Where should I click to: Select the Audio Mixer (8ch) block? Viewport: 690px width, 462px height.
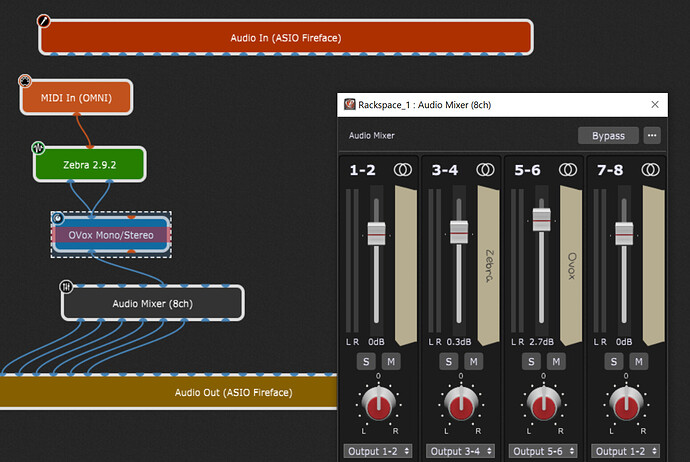tap(153, 303)
